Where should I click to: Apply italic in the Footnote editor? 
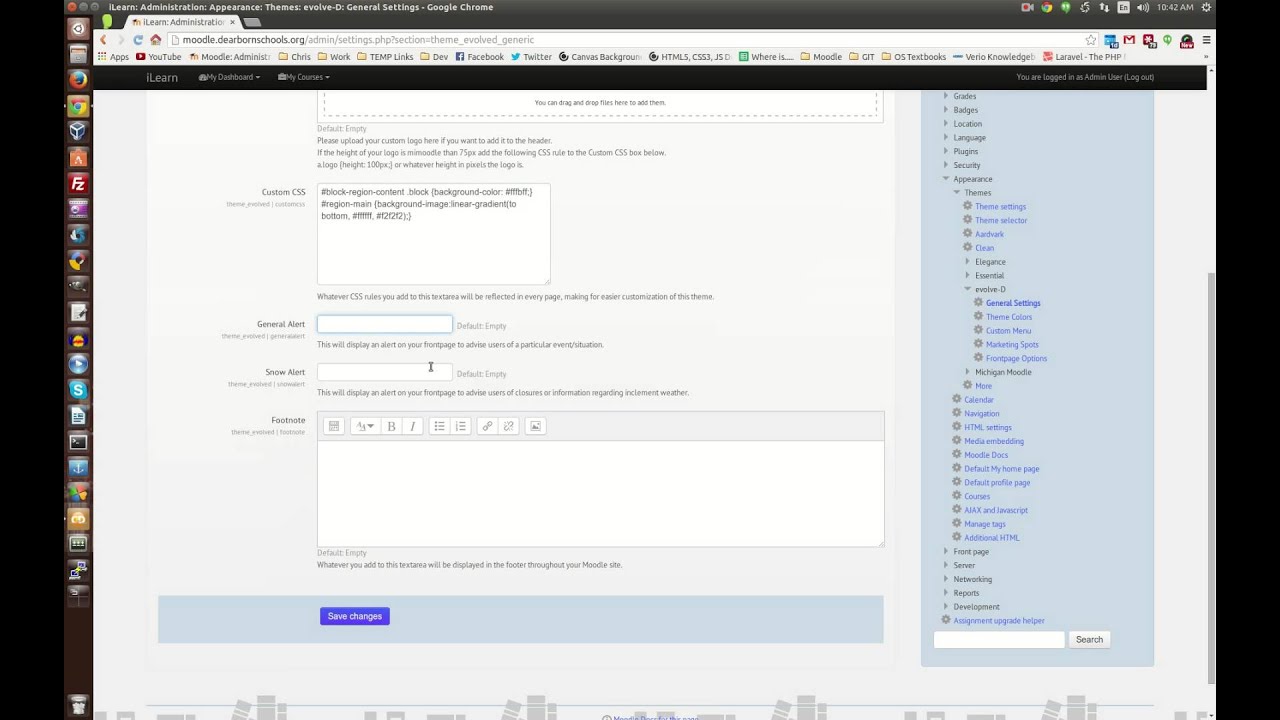click(412, 426)
